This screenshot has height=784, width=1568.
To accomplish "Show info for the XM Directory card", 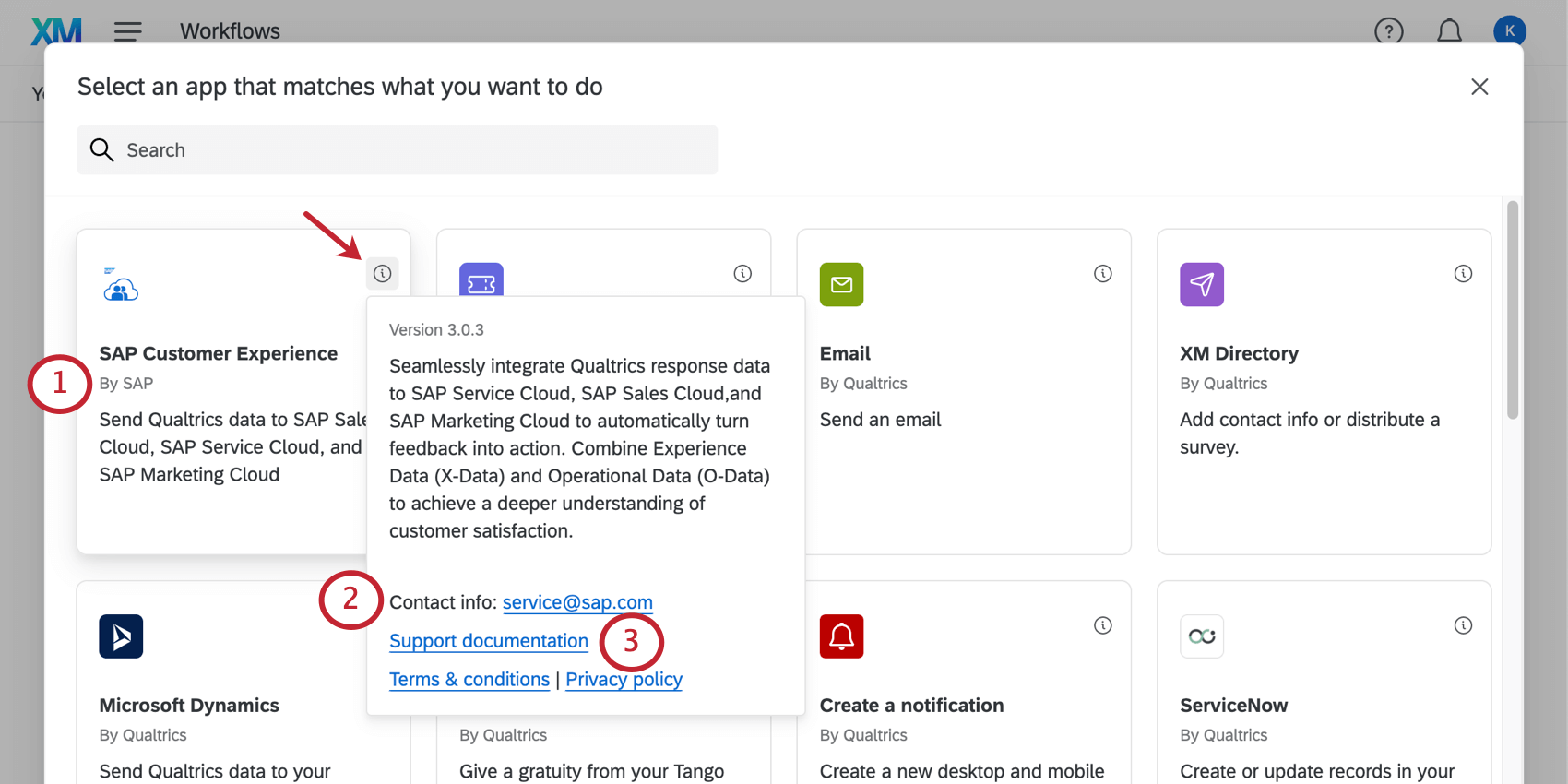I will tap(1463, 274).
